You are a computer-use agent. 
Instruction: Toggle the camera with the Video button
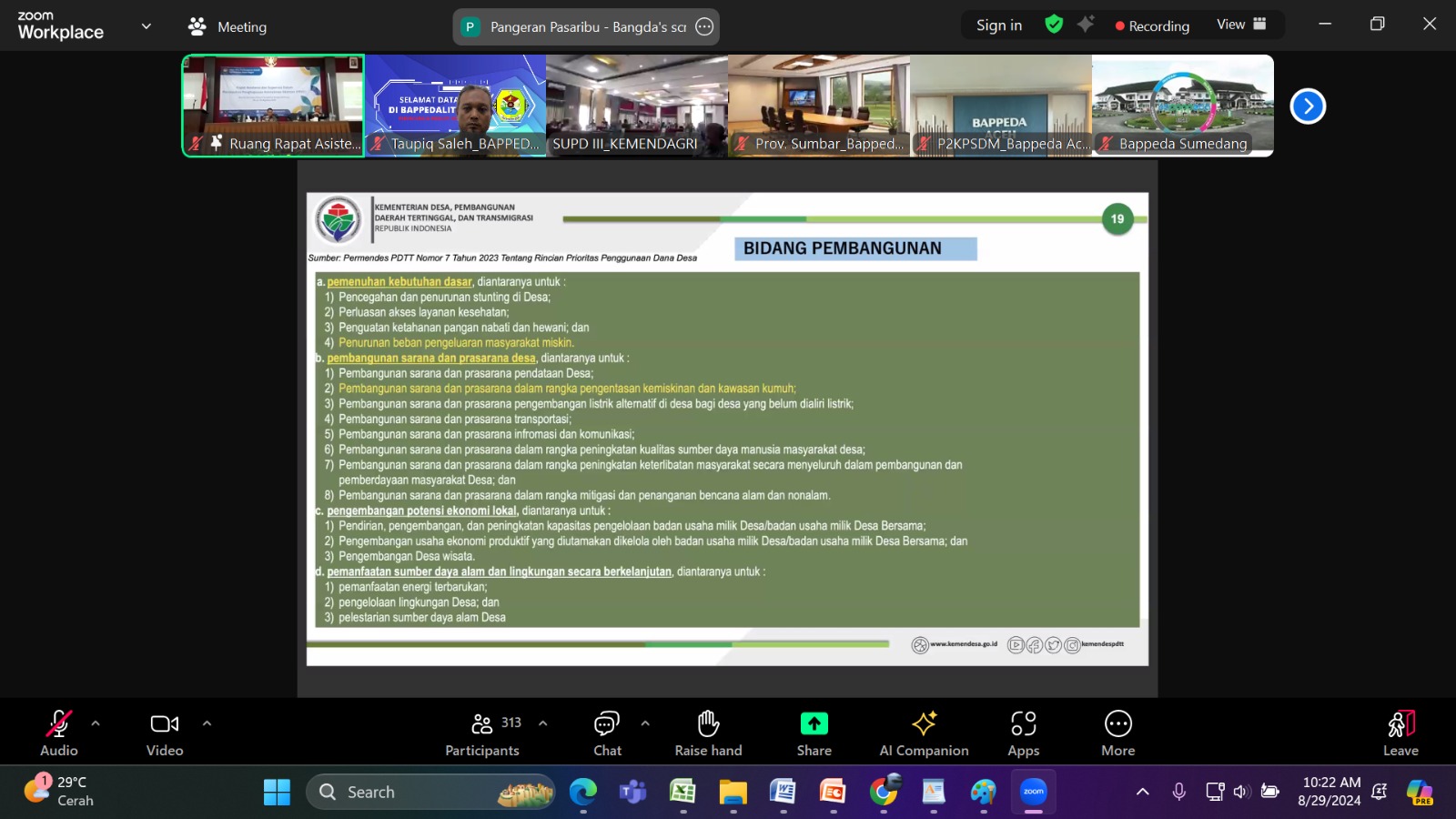click(165, 733)
